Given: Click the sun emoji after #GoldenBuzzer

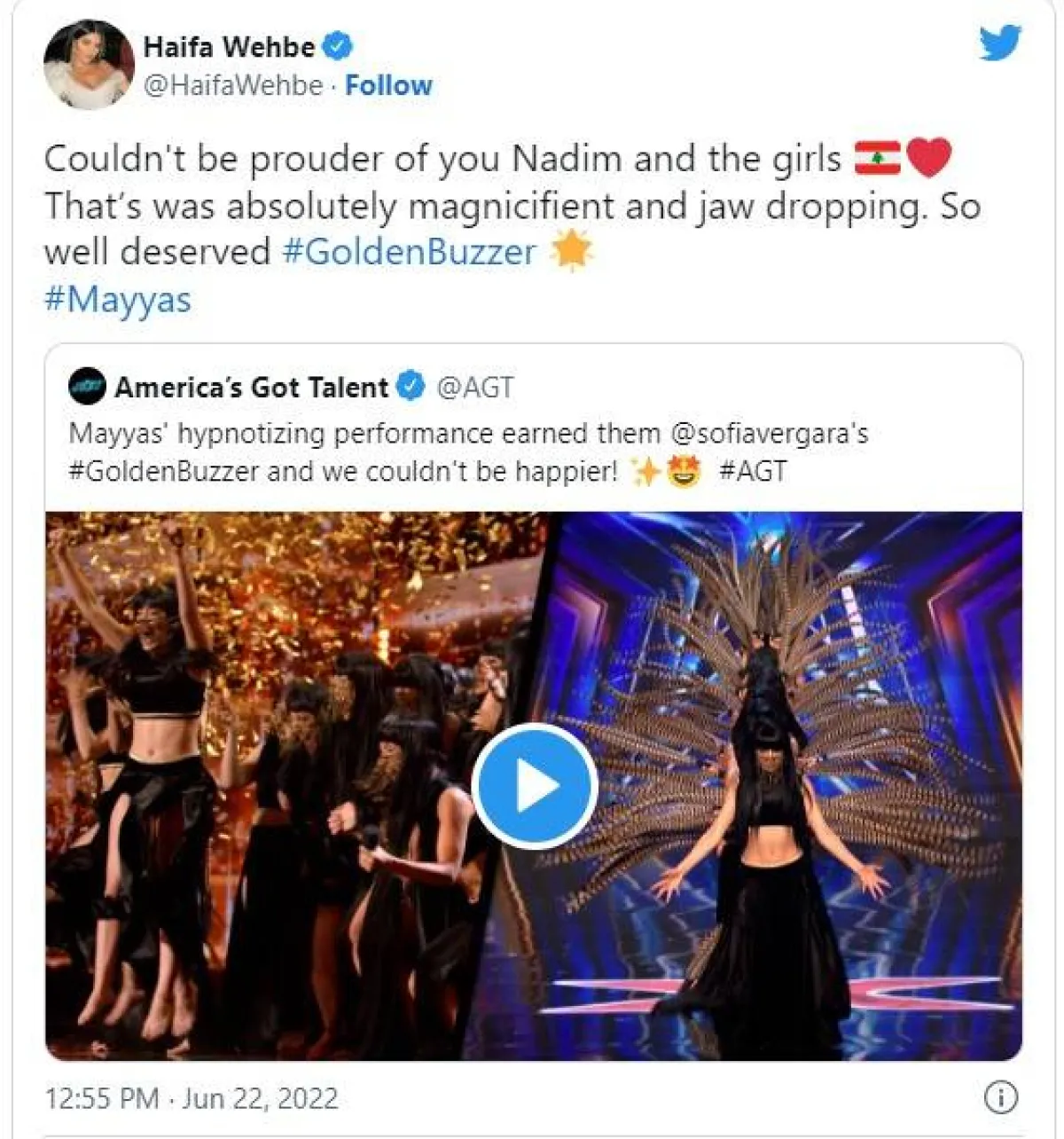Looking at the screenshot, I should point(572,252).
